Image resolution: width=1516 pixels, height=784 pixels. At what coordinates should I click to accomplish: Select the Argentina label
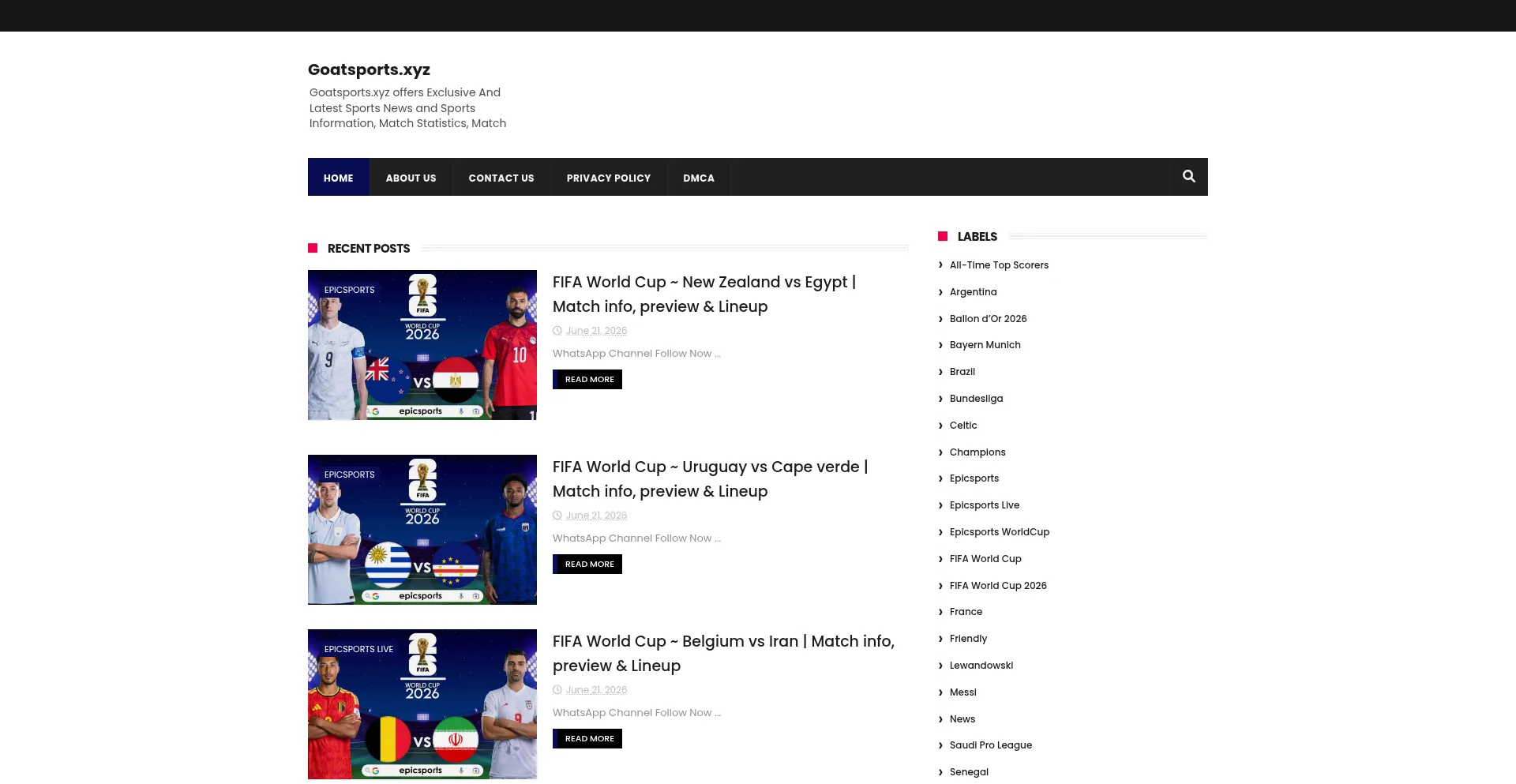[x=973, y=292]
